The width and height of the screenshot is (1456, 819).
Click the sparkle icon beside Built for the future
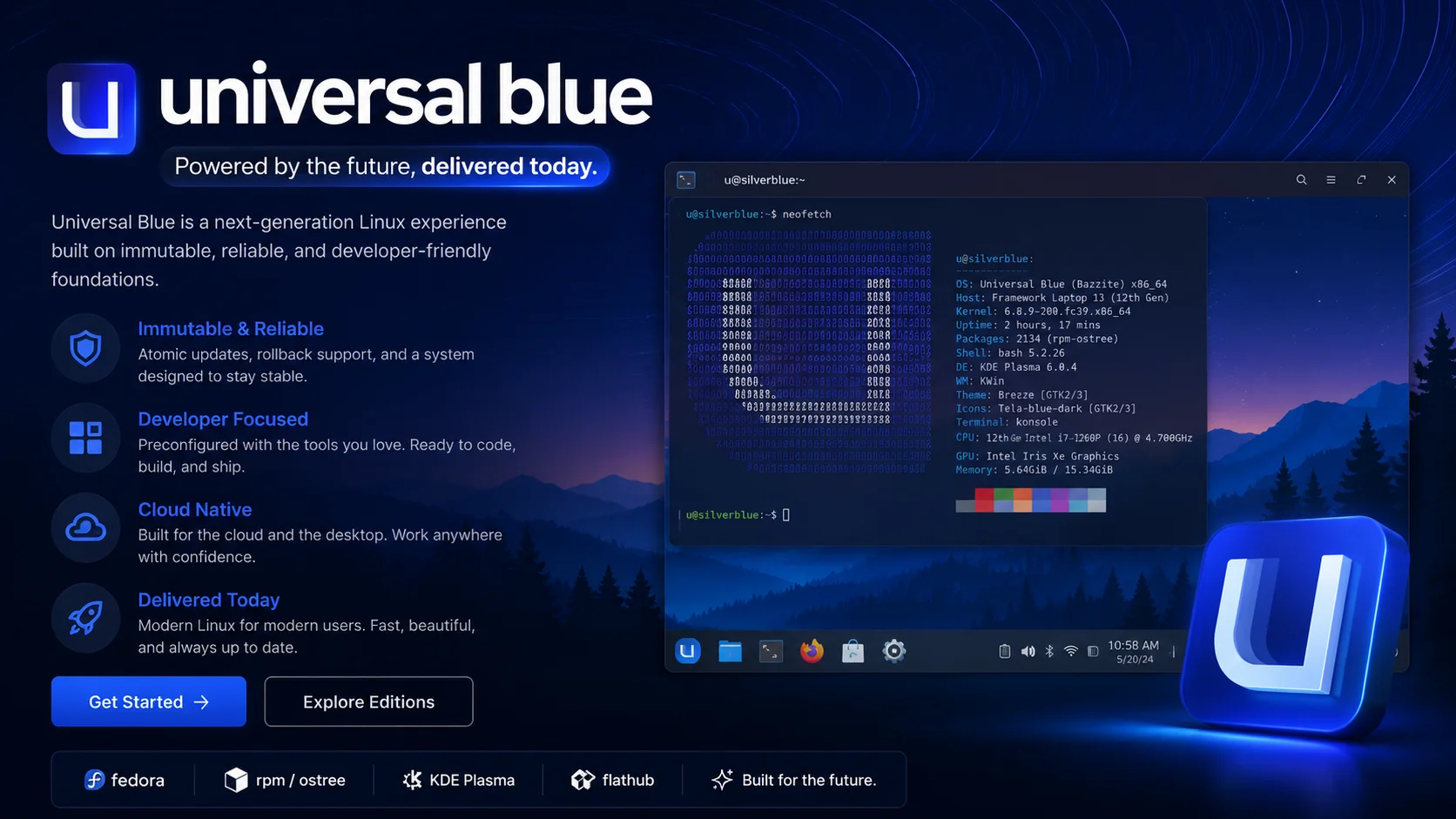(x=722, y=780)
